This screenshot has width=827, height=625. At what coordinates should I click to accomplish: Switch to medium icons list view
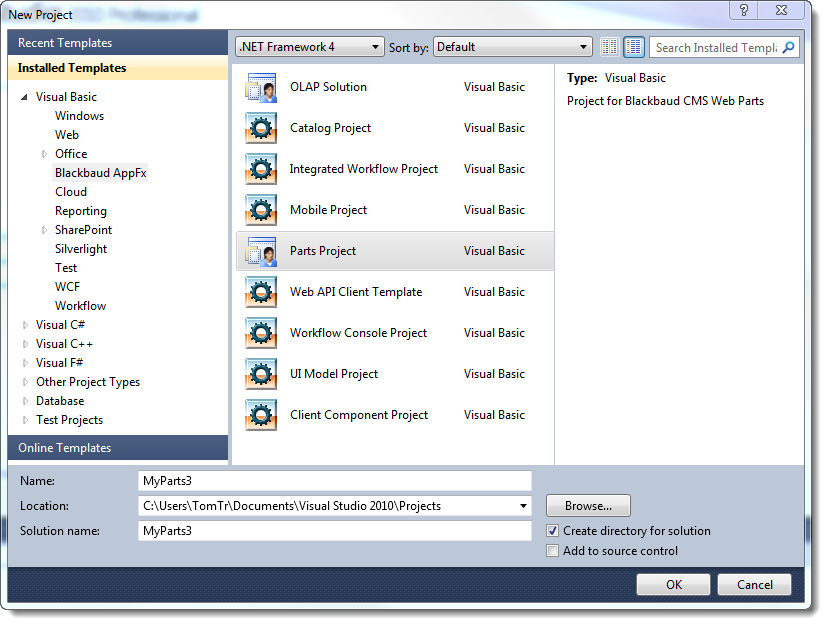click(x=633, y=47)
